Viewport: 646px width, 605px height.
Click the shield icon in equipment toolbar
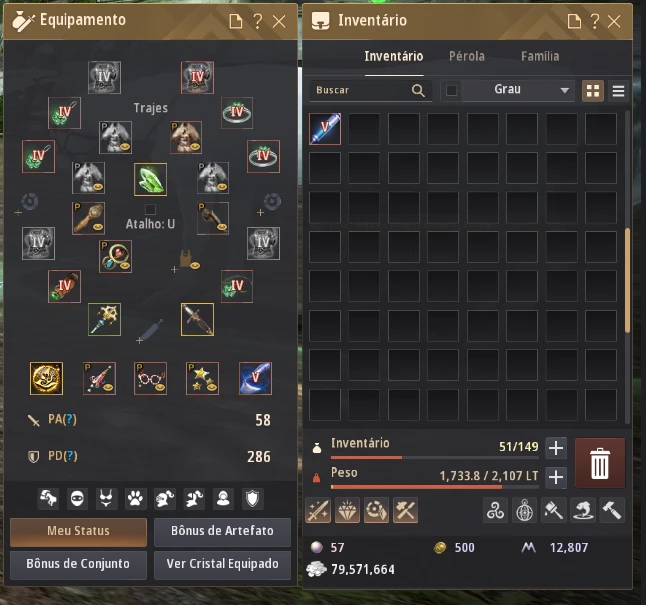[x=253, y=499]
